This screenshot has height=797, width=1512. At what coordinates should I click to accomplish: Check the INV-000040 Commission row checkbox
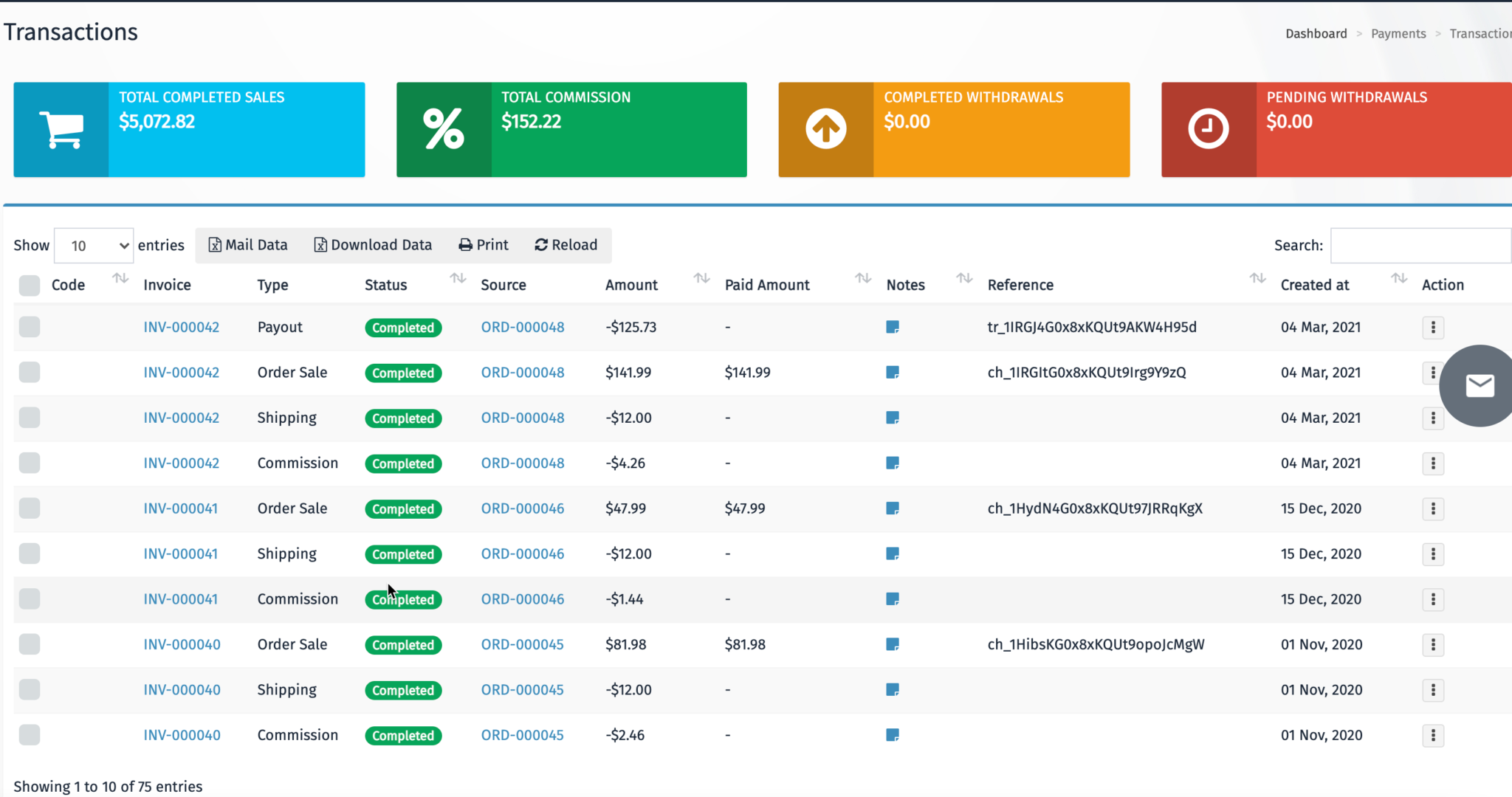tap(30, 735)
